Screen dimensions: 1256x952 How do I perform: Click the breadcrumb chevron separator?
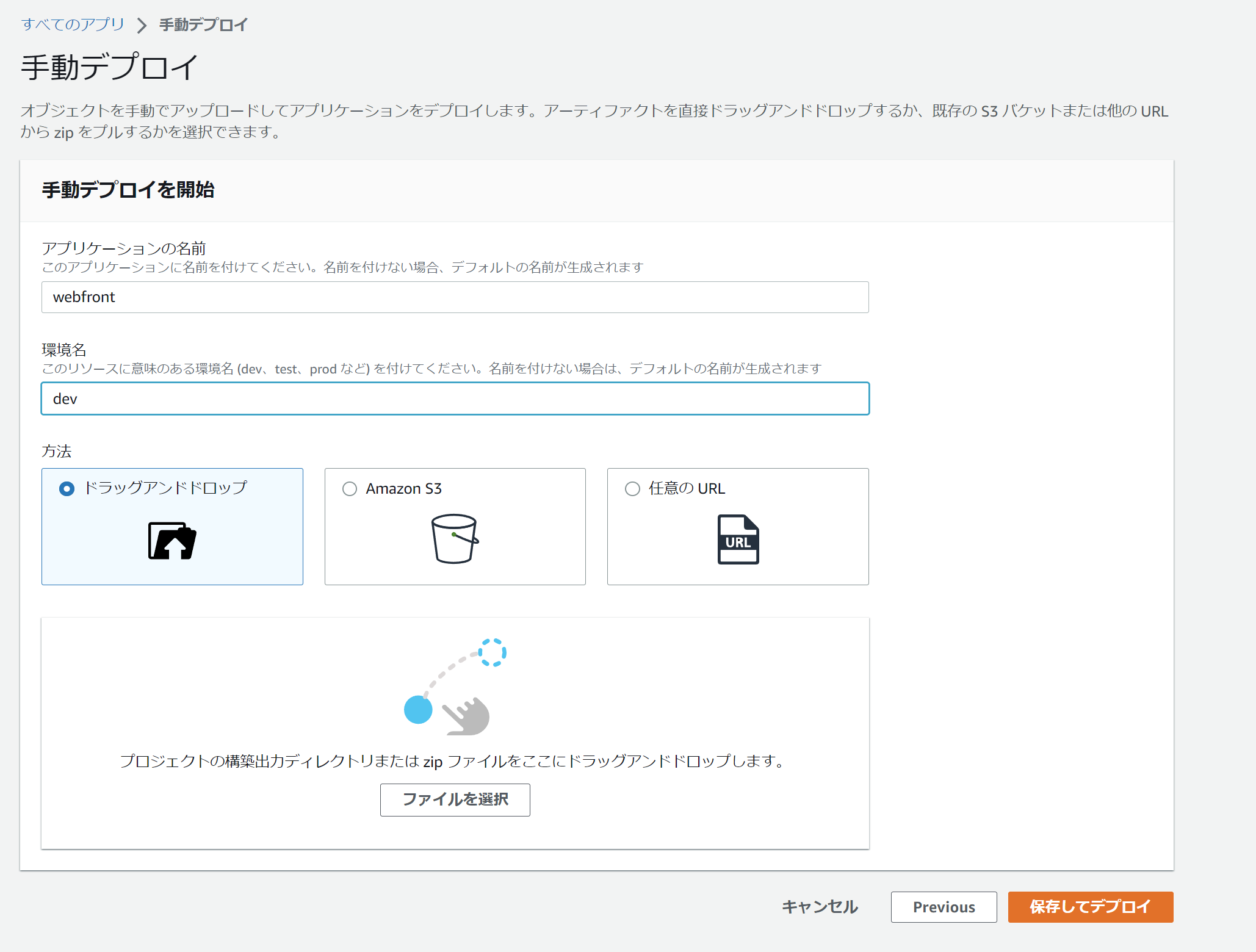(142, 25)
